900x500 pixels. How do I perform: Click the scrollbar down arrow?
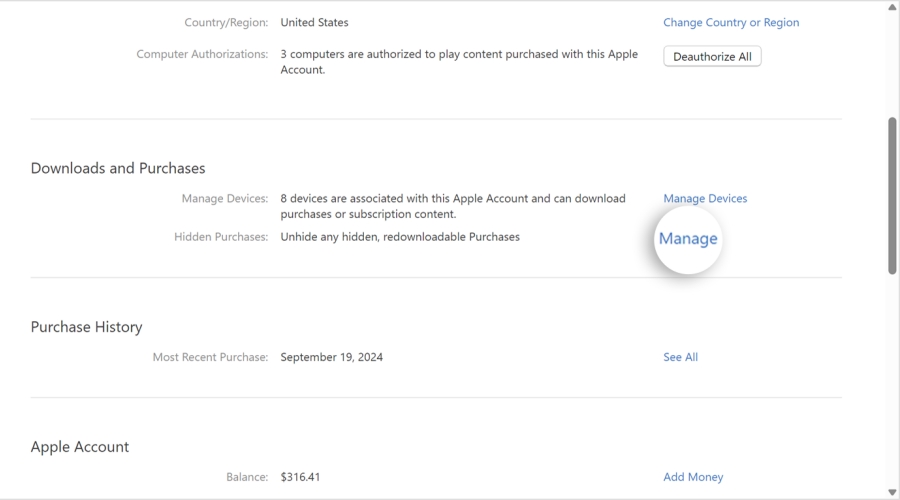(892, 493)
